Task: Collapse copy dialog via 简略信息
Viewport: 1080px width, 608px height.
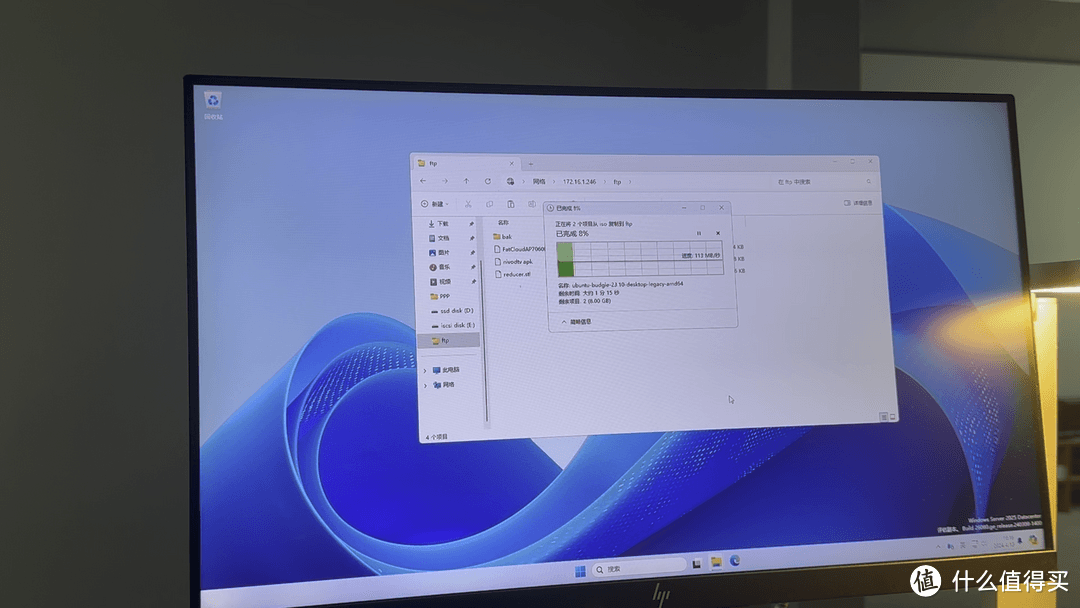Action: [577, 322]
